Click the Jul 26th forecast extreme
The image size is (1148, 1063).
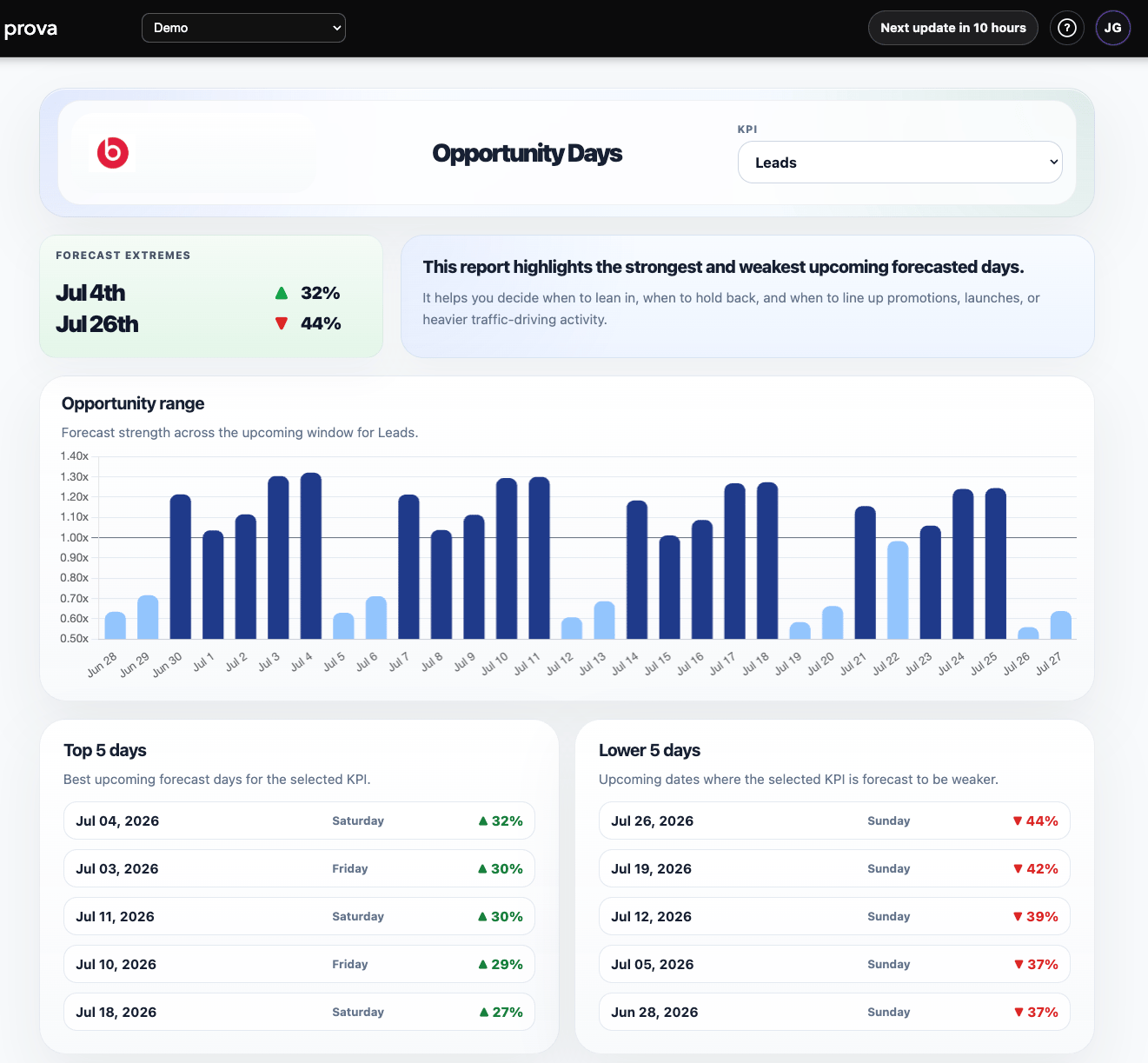tap(97, 324)
